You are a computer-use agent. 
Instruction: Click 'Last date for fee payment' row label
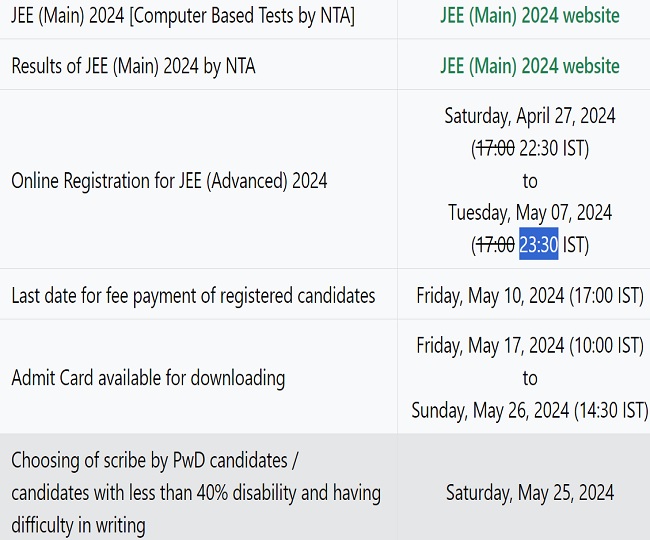(x=193, y=295)
